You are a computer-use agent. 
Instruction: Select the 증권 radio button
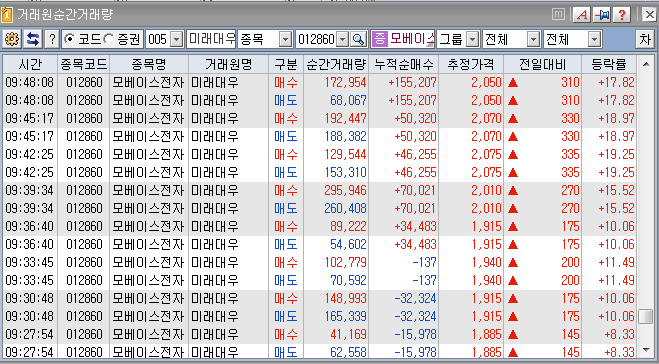tap(108, 39)
